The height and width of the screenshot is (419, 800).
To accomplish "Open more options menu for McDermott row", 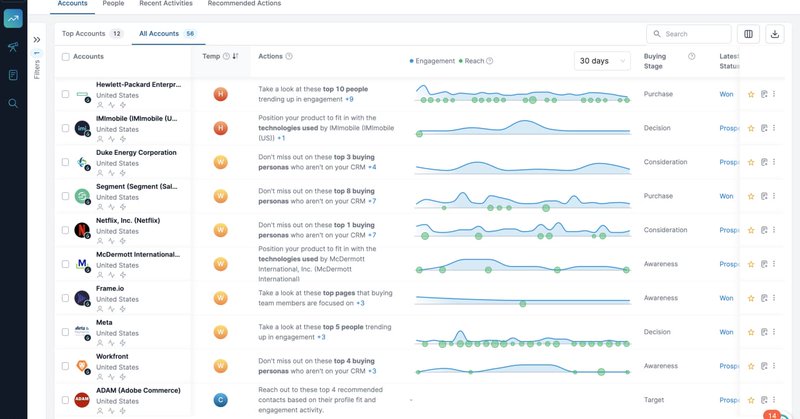I will point(774,264).
